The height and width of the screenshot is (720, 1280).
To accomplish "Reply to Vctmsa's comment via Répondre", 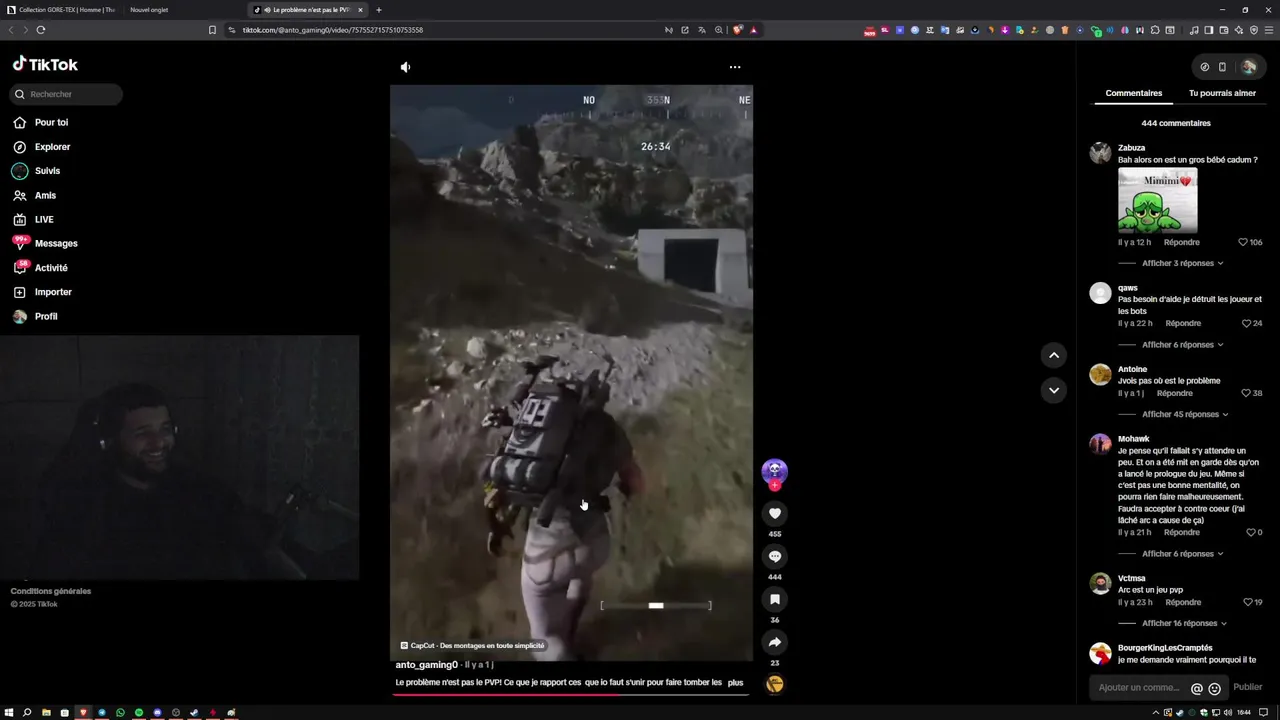I will pos(1183,602).
